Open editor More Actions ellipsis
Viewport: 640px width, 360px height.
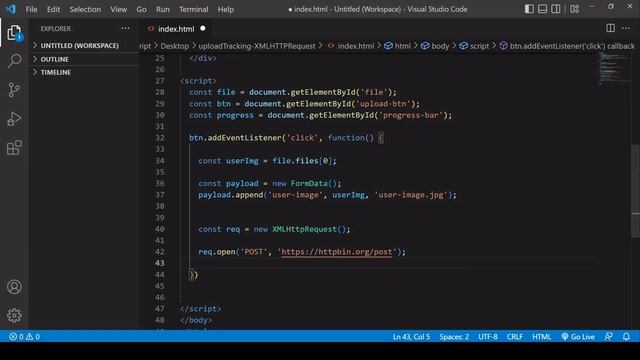click(626, 28)
